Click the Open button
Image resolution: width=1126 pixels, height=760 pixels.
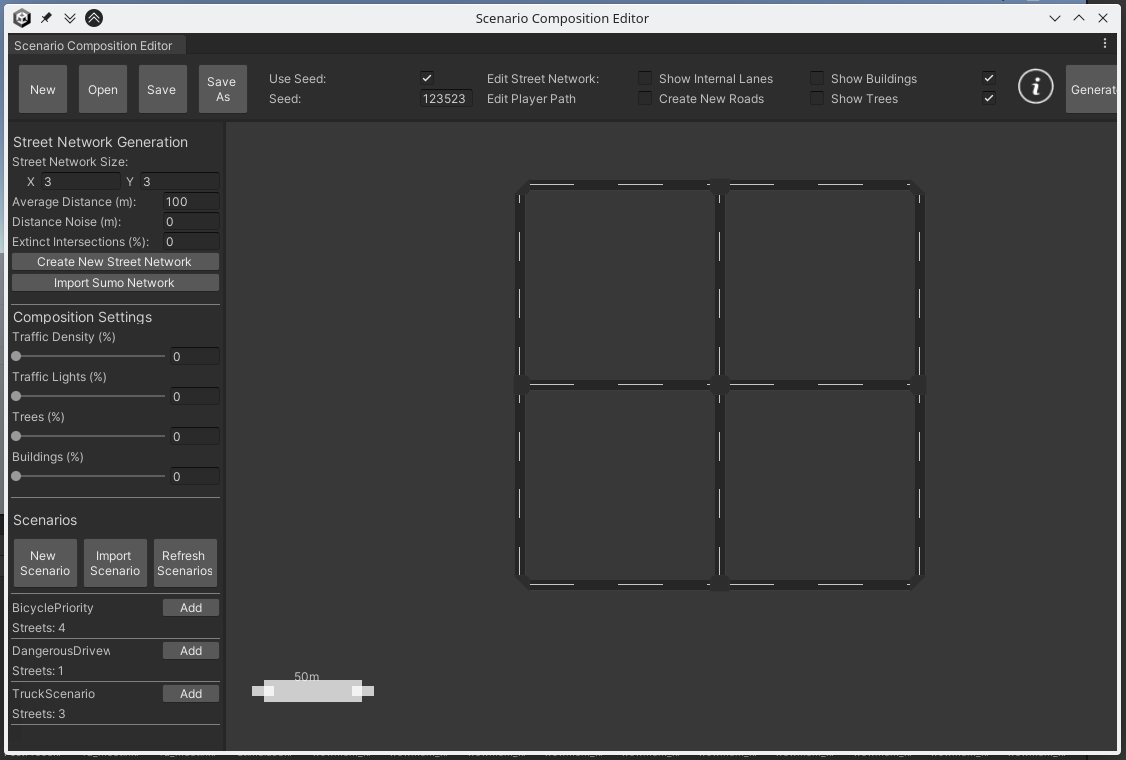click(x=103, y=89)
